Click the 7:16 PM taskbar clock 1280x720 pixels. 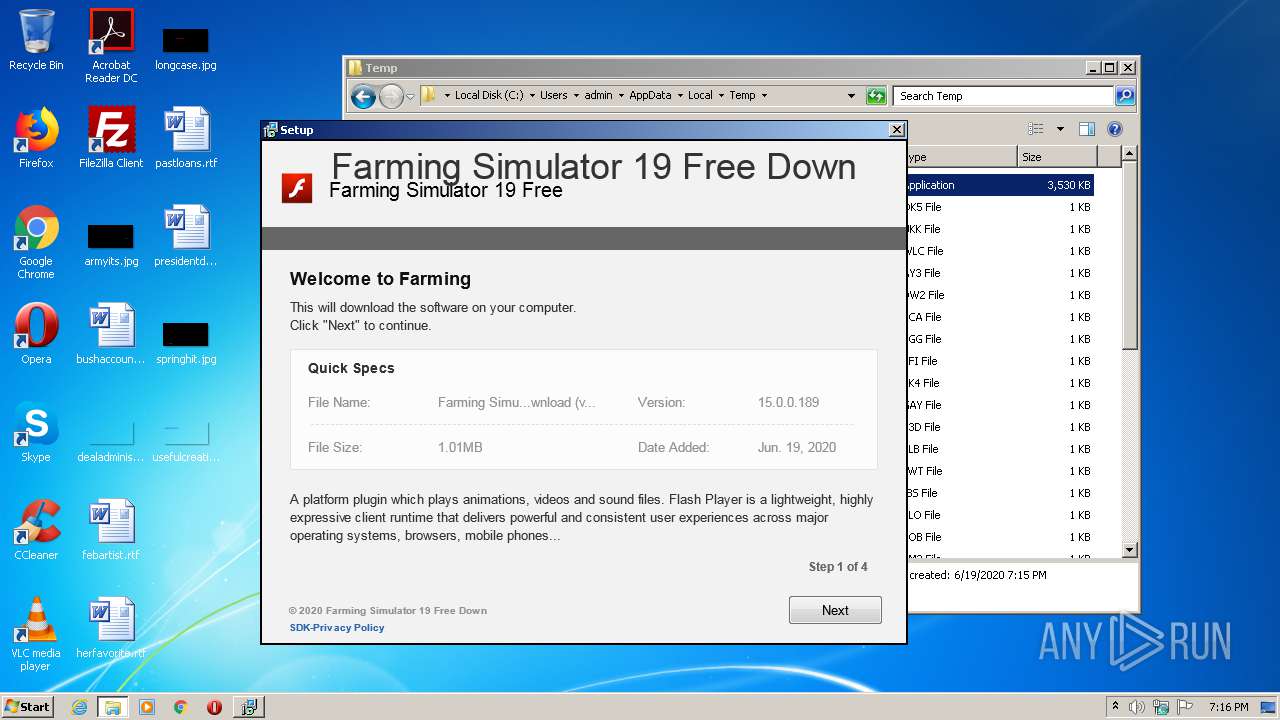pyautogui.click(x=1228, y=707)
